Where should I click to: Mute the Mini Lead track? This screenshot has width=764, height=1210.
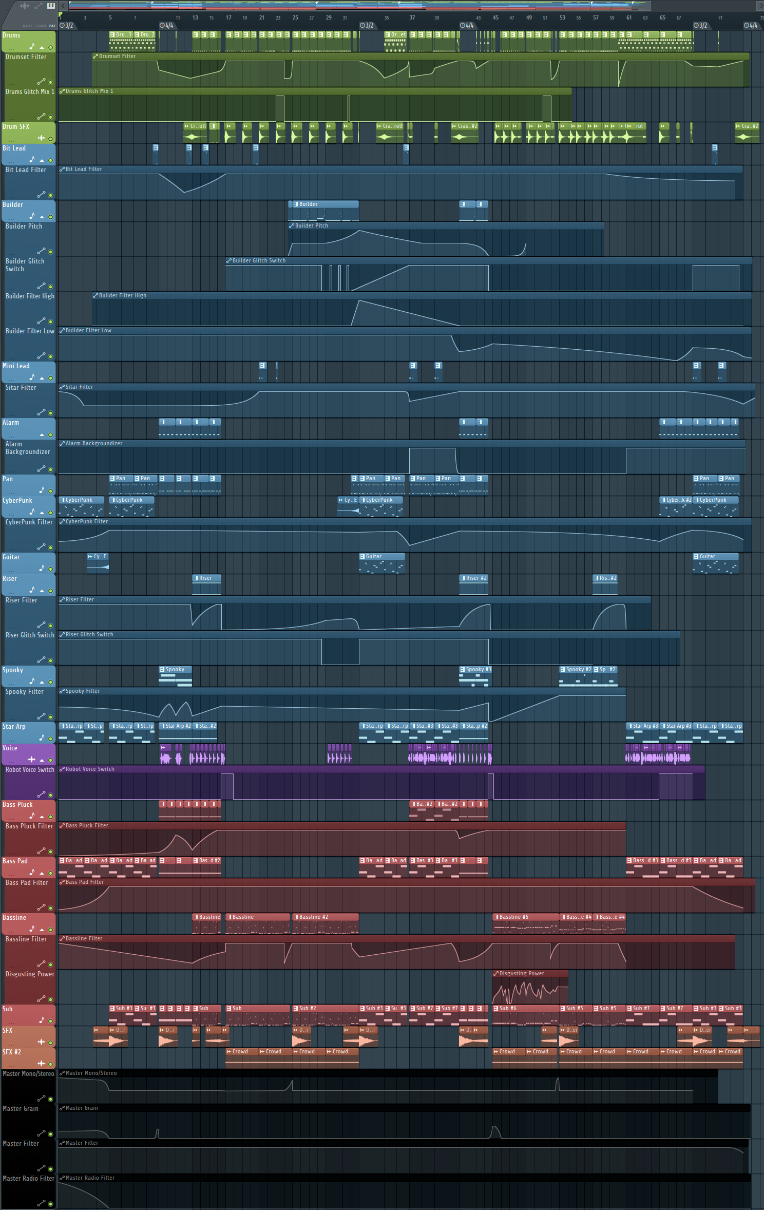click(x=50, y=378)
